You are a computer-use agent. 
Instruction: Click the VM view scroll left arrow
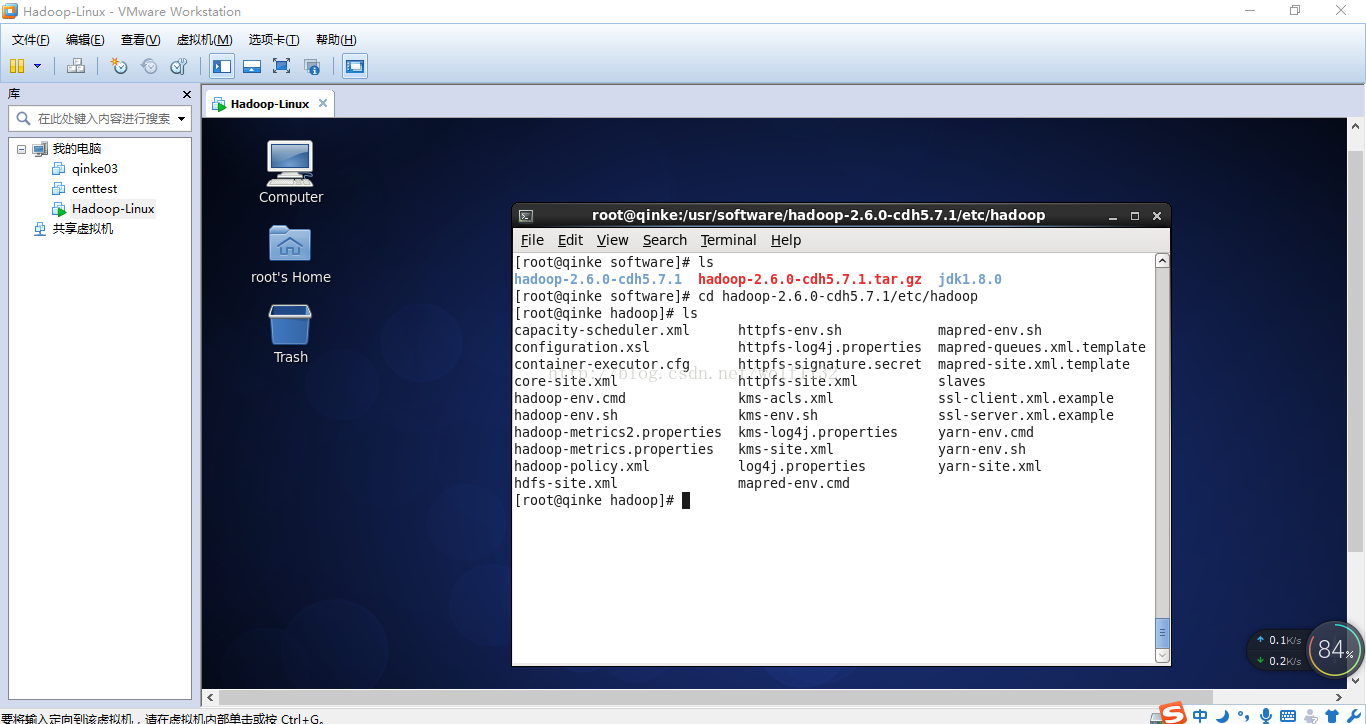click(210, 697)
